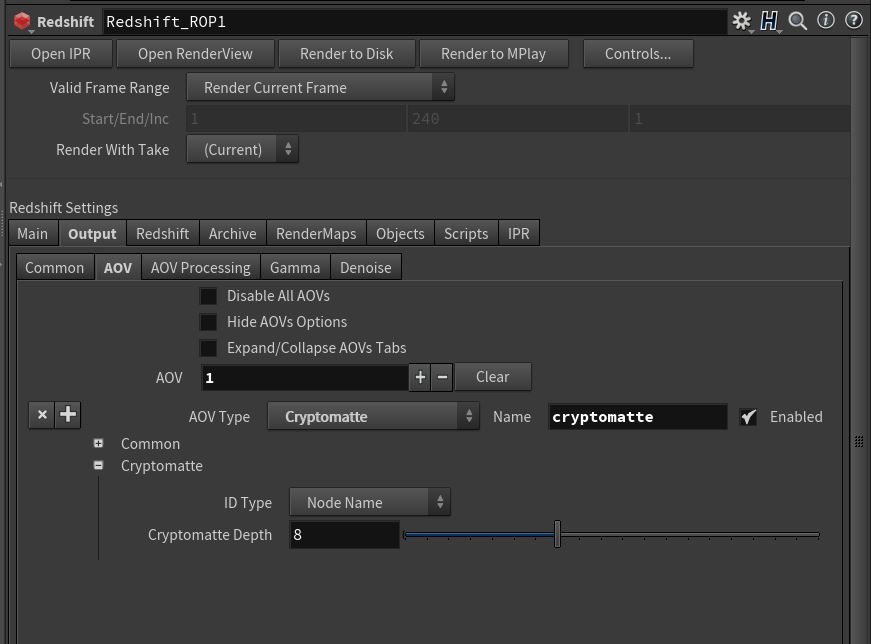Open the ID Type Node Name dropdown

370,502
